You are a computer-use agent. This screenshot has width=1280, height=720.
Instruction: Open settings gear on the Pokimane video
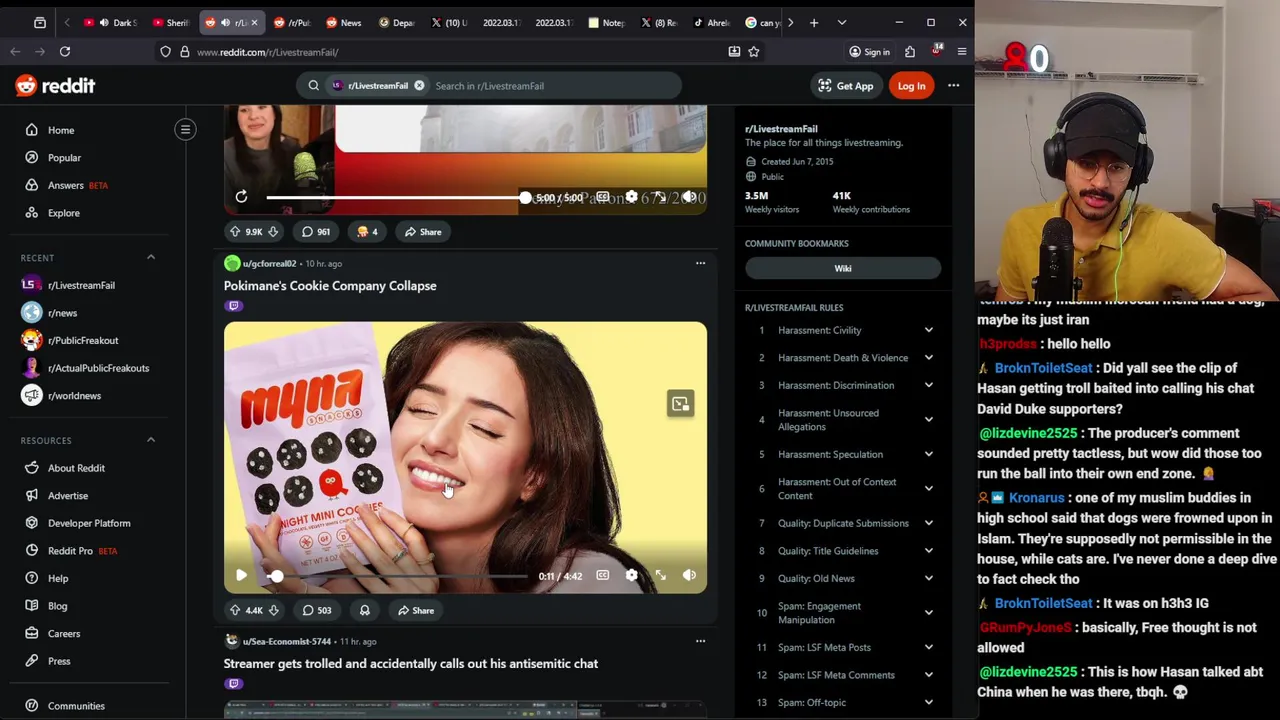pos(631,576)
